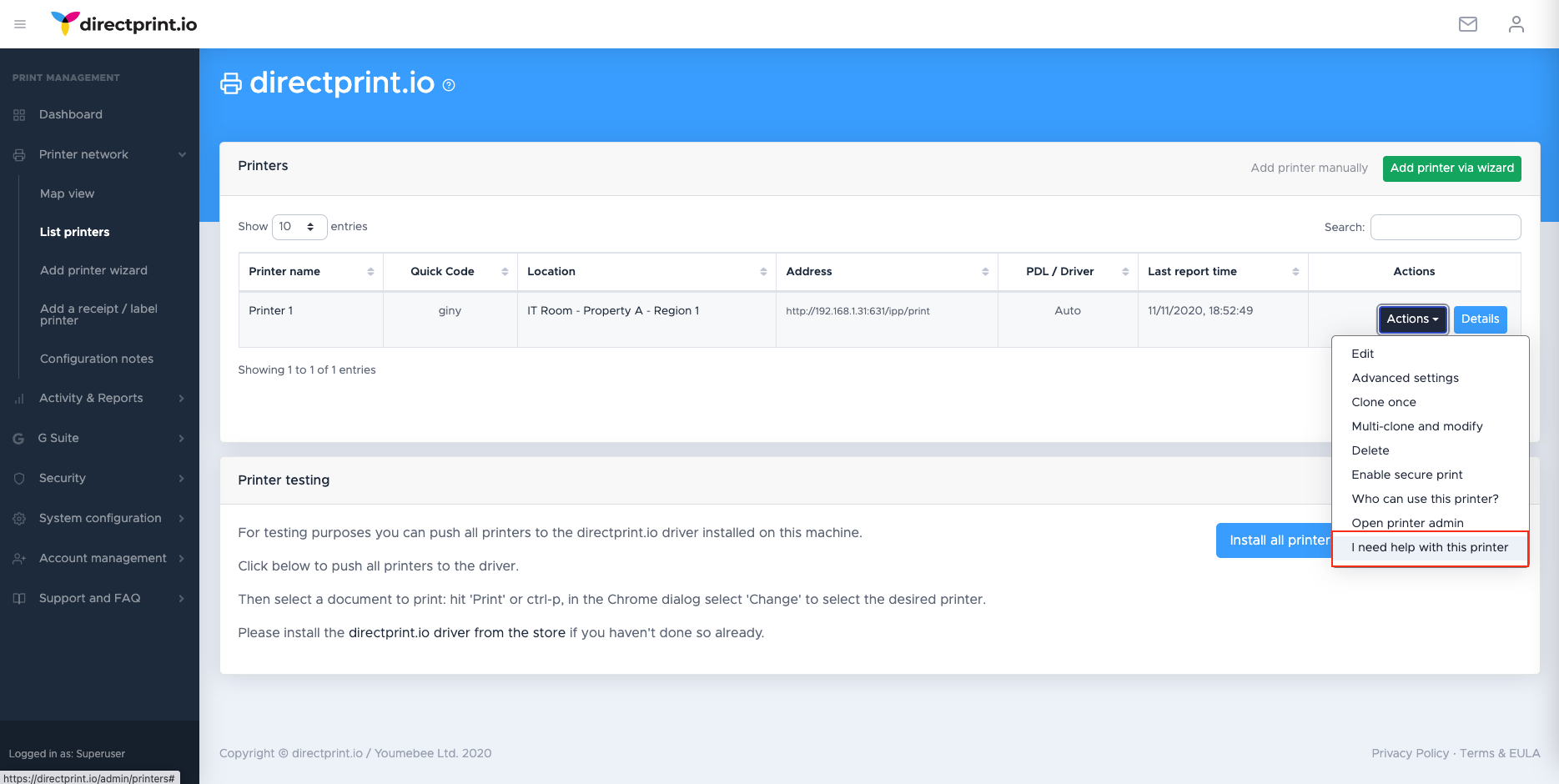Sort by Quick Code column arrows

(x=505, y=272)
